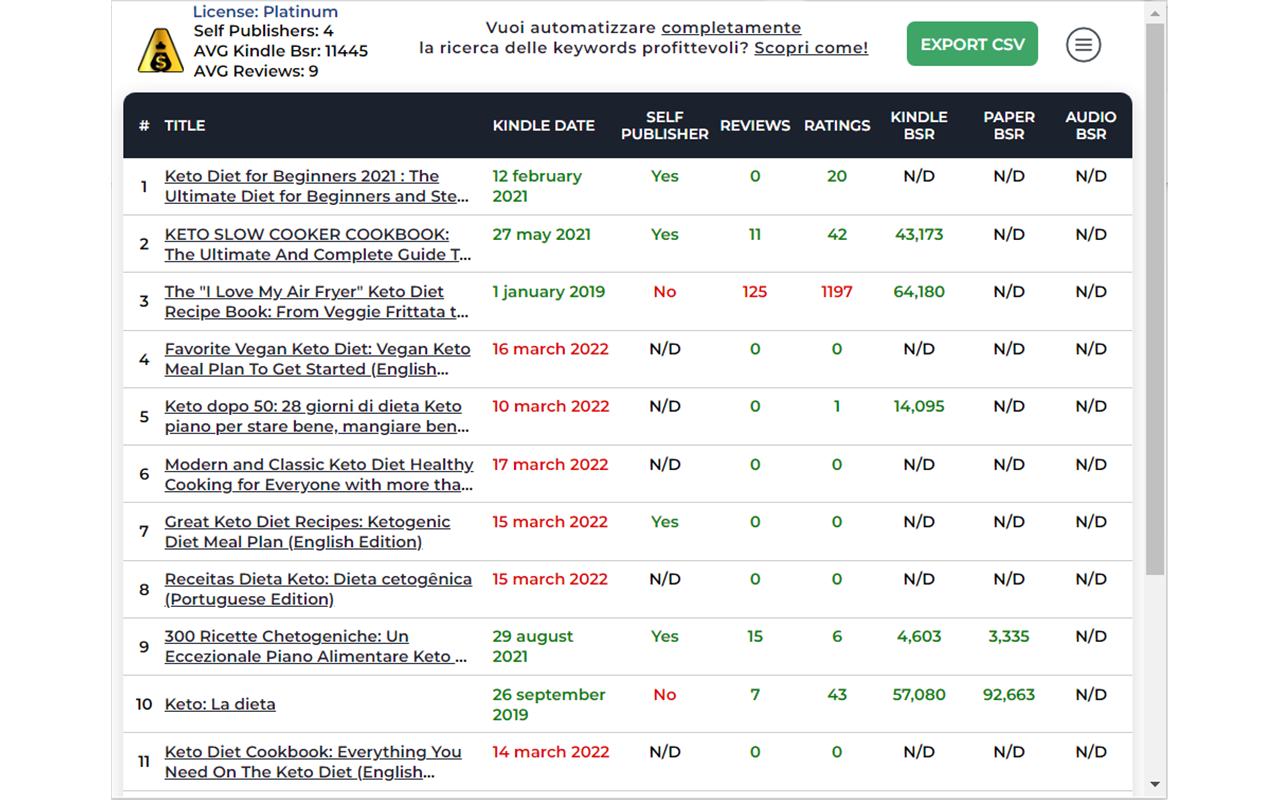Click the vertical scrollbar thumb

tap(1155, 299)
